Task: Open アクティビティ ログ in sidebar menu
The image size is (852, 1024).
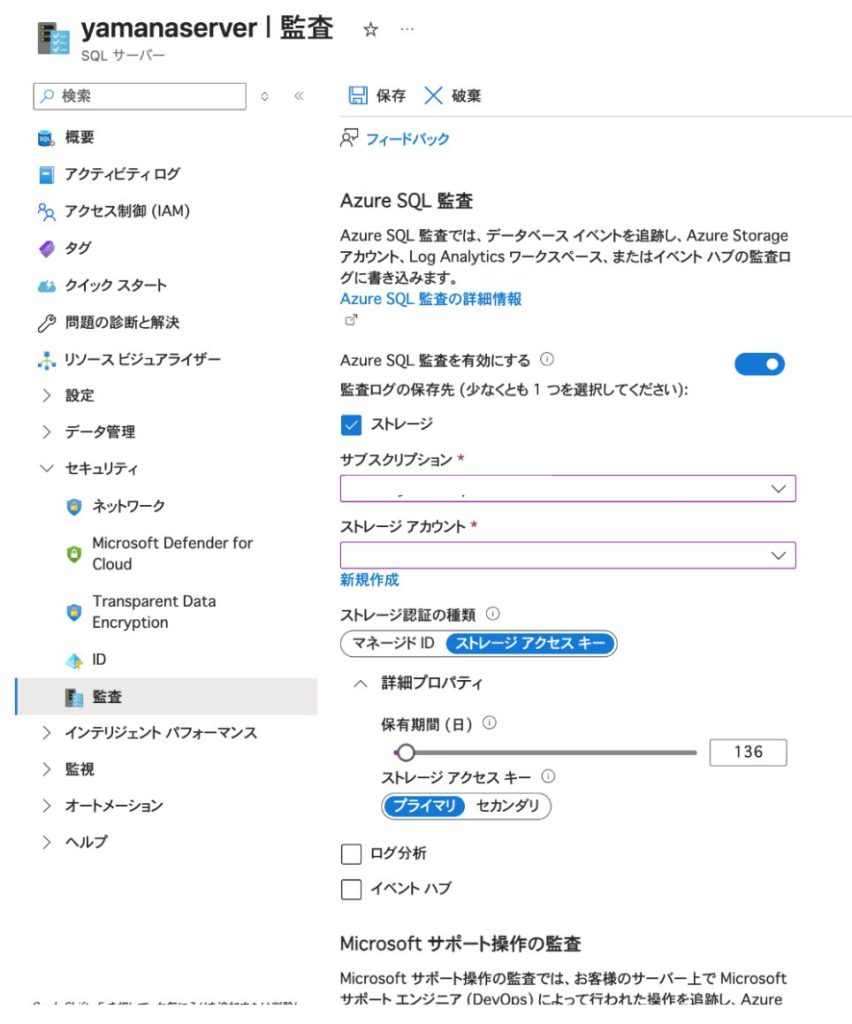Action: (122, 174)
